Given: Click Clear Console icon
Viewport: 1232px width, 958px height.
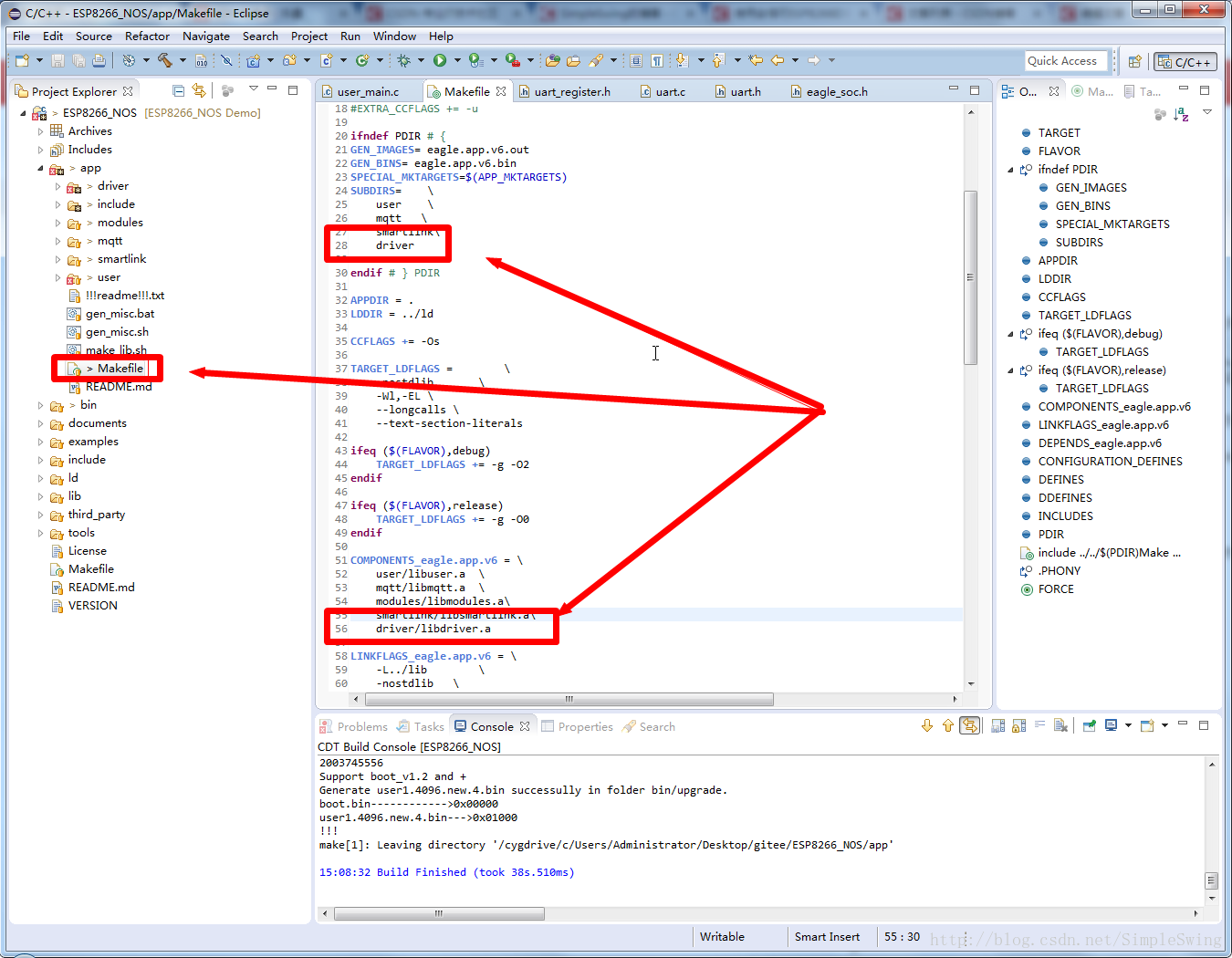Looking at the screenshot, I should point(1060,725).
